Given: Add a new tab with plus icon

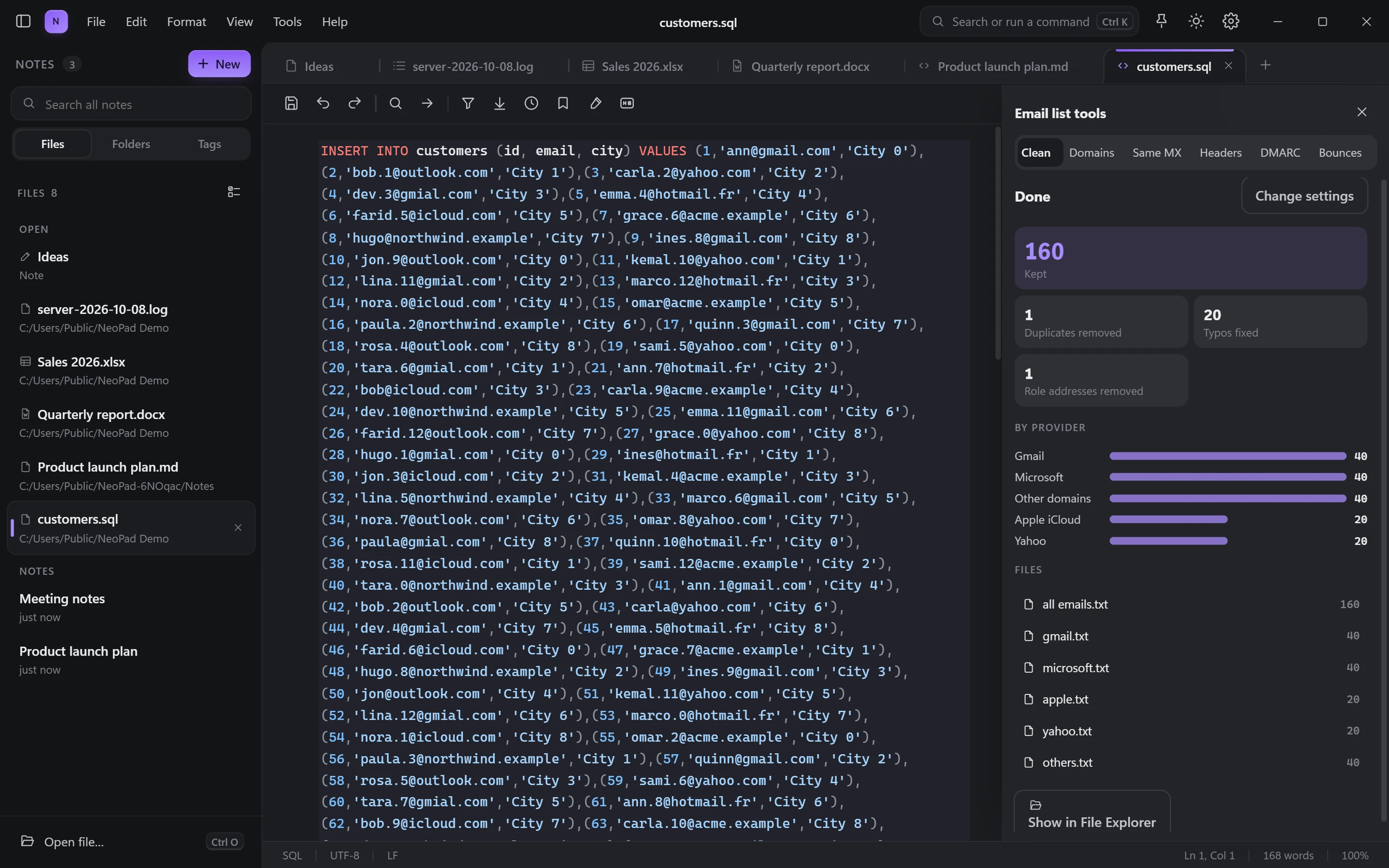Looking at the screenshot, I should tap(1265, 65).
